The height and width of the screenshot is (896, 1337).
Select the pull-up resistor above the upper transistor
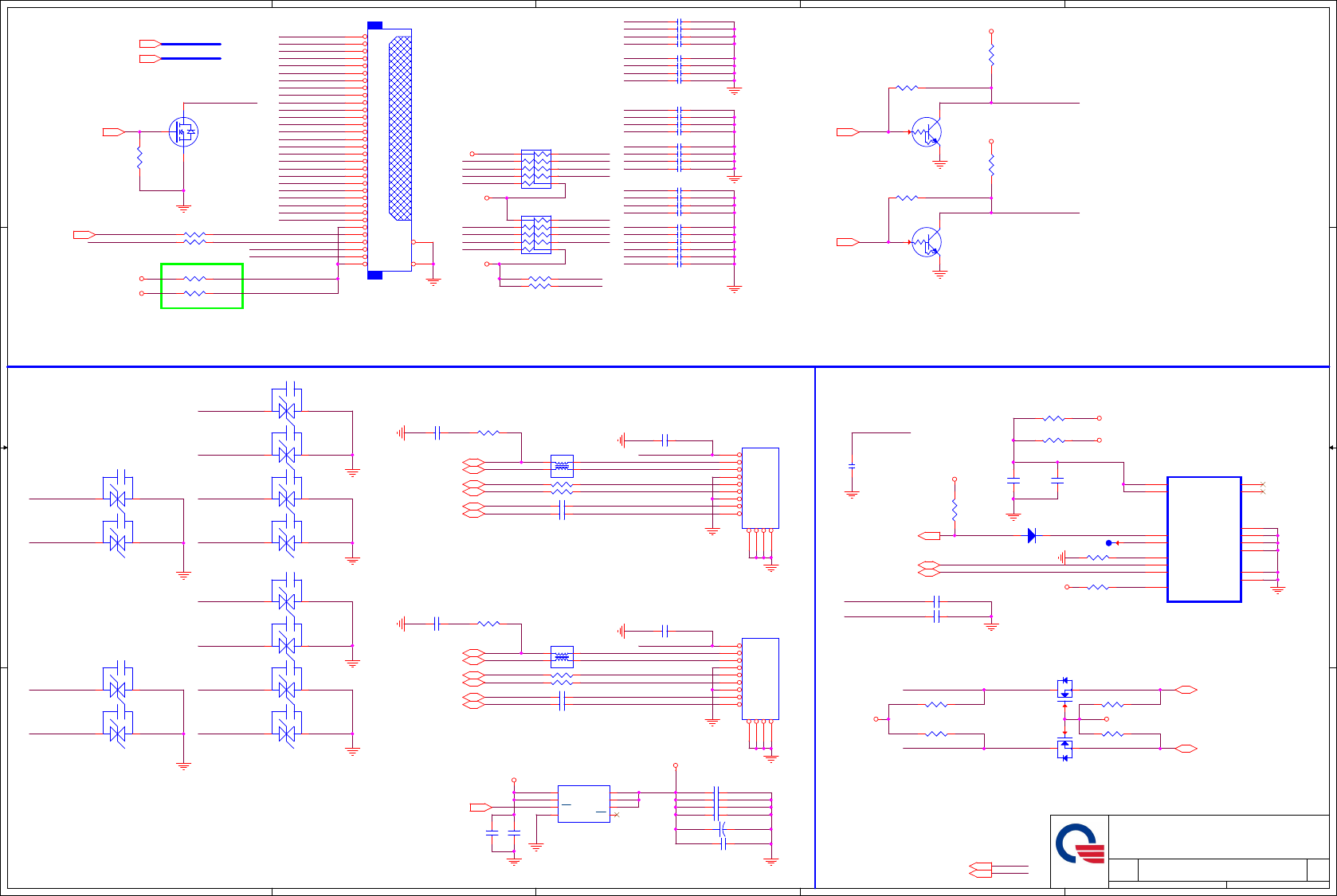click(x=991, y=55)
